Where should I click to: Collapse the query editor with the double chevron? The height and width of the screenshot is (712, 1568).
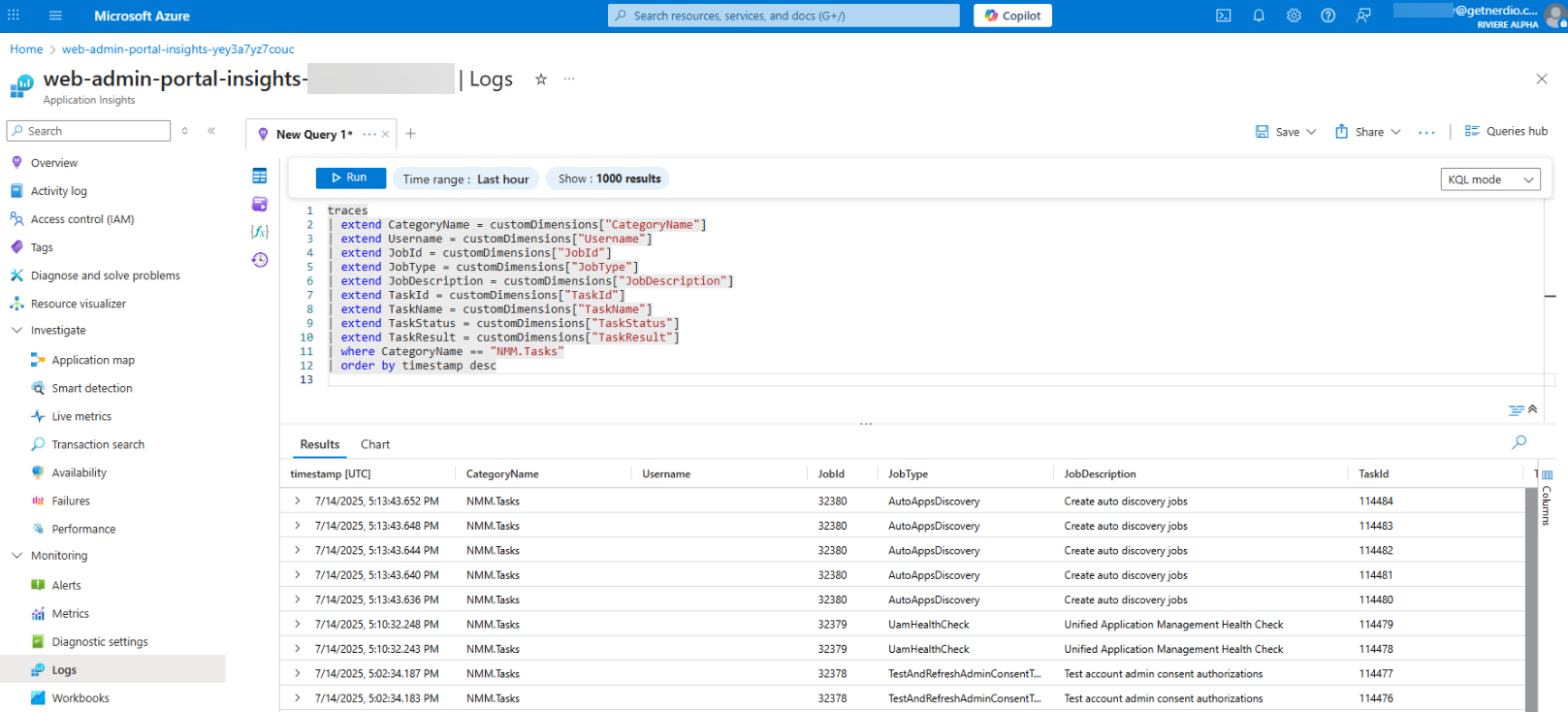[1532, 409]
